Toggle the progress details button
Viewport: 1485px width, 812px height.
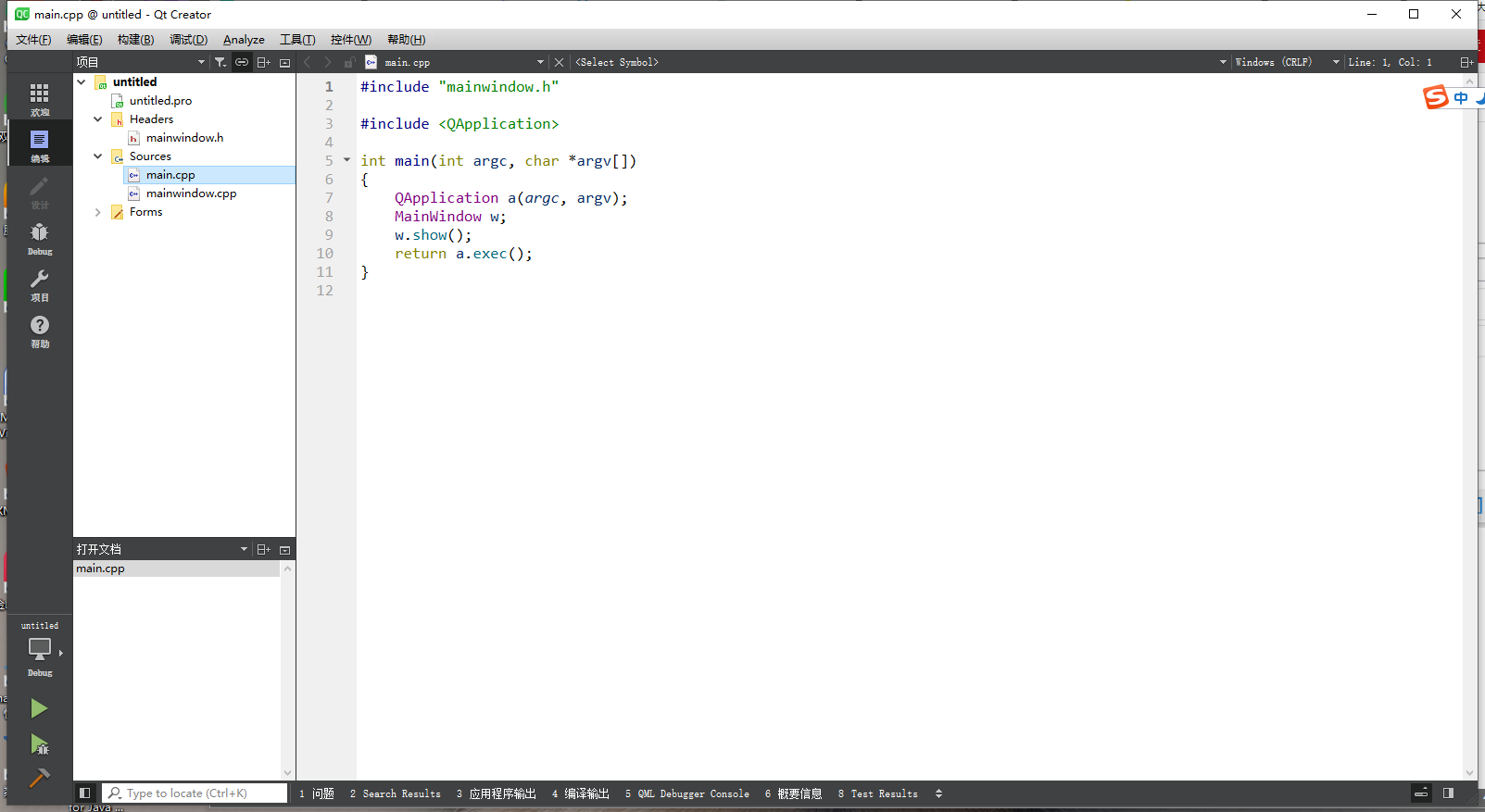click(1421, 793)
